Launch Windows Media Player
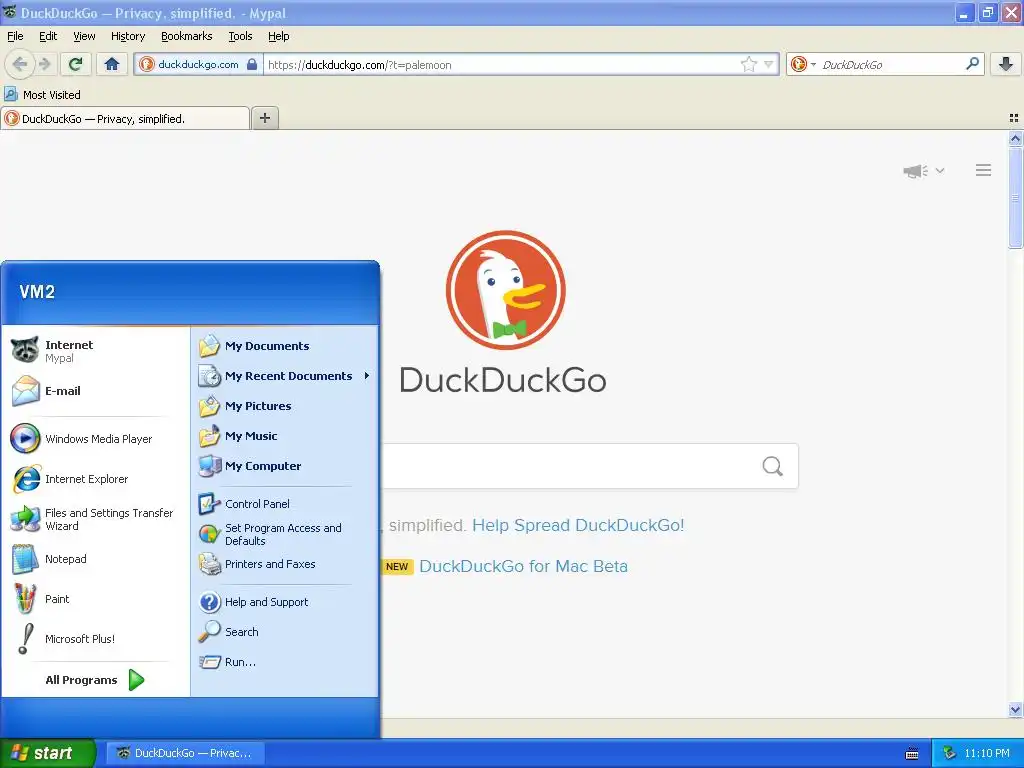The width and height of the screenshot is (1024, 768). 95,439
